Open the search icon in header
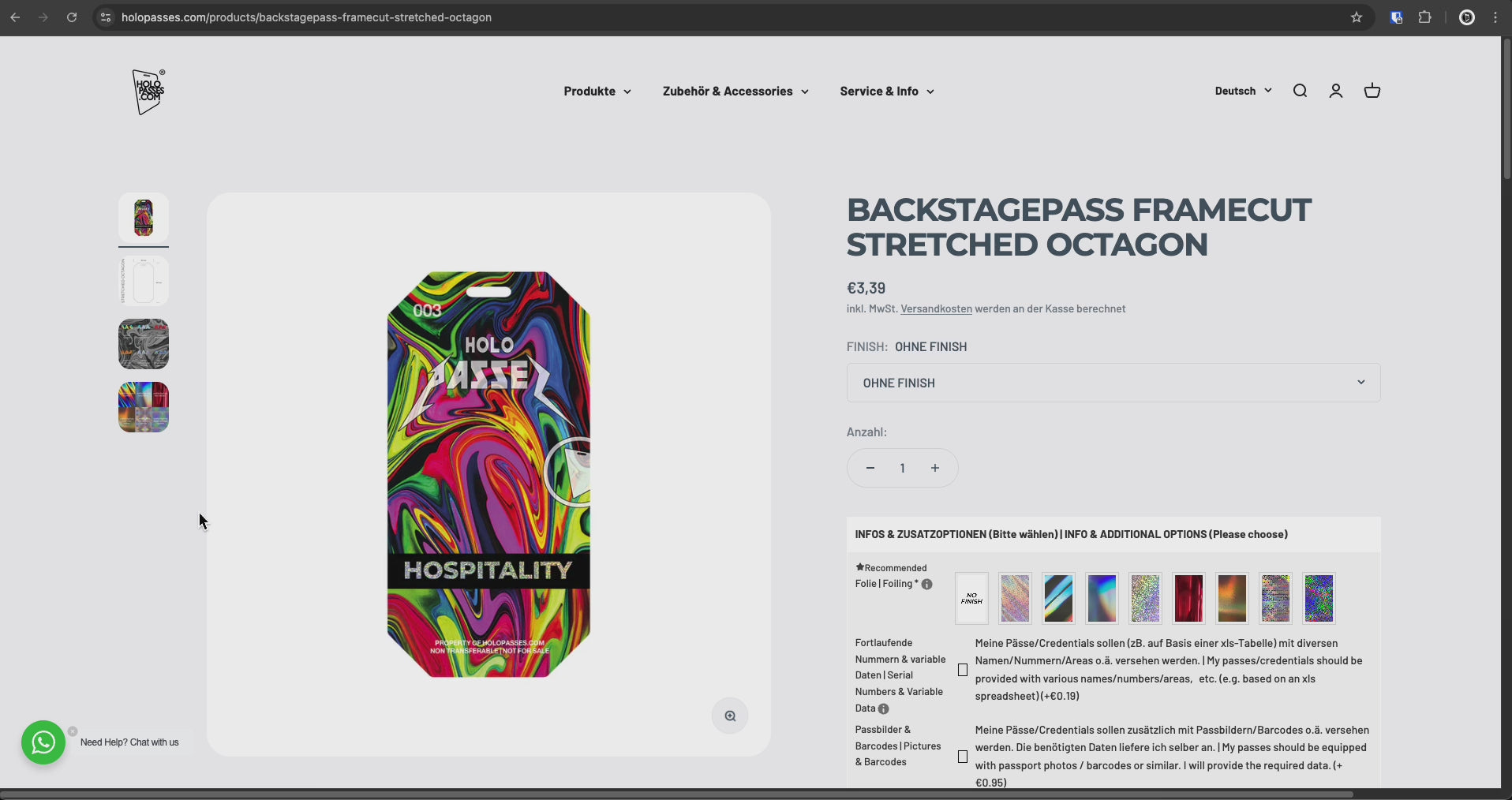Screen dimensions: 1512x800 pos(1300,91)
